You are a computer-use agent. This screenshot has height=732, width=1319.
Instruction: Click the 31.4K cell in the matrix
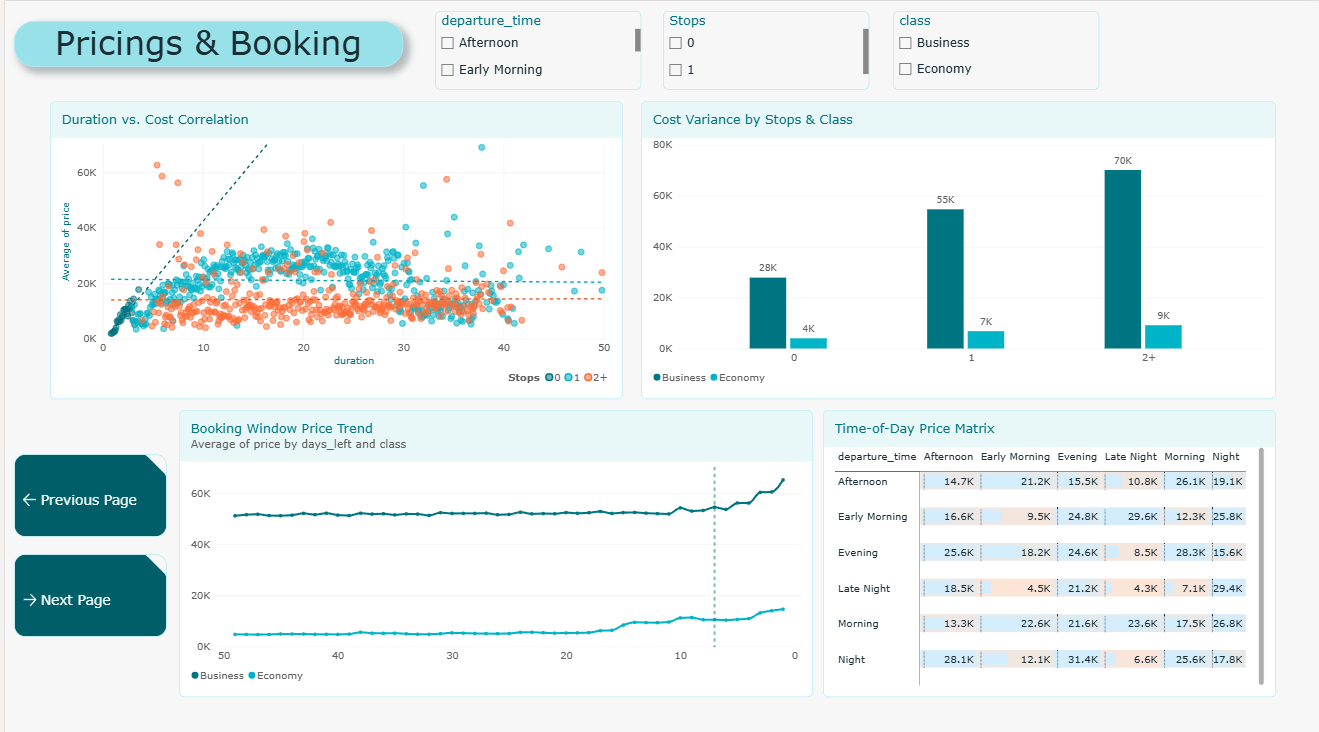coord(1081,660)
